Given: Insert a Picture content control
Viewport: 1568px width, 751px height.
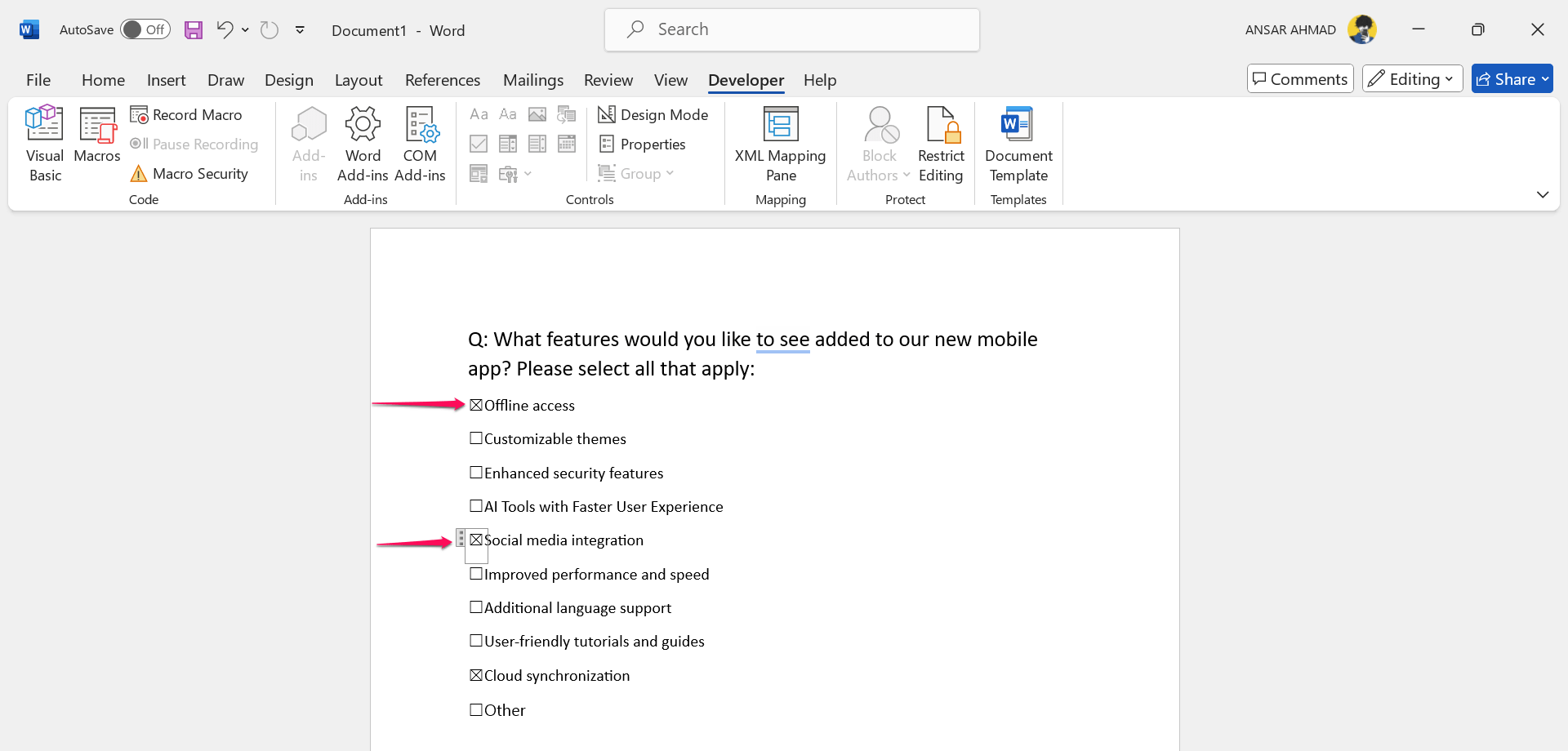Looking at the screenshot, I should pos(537,114).
